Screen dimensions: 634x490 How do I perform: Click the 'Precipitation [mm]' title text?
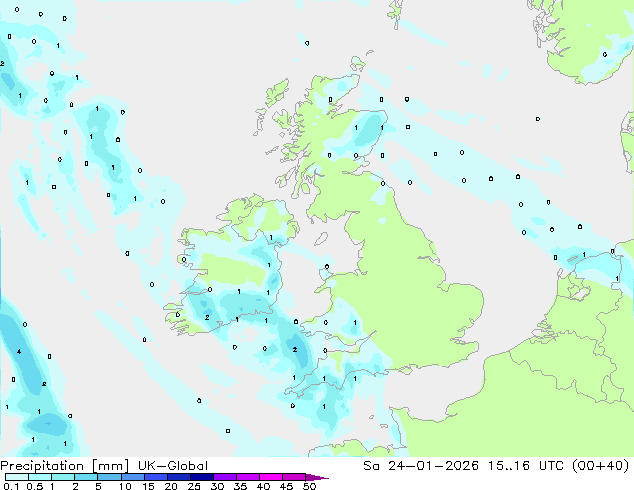(64, 466)
